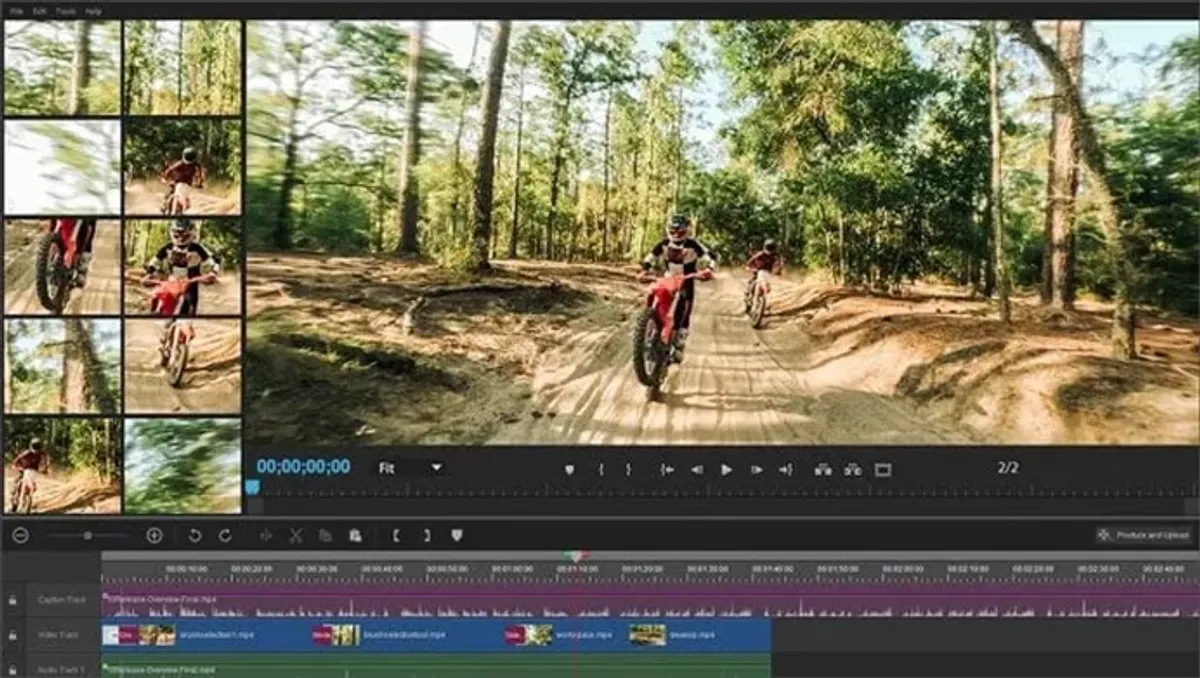Redo the last action
Screen dimensions: 1200x678
coord(225,535)
